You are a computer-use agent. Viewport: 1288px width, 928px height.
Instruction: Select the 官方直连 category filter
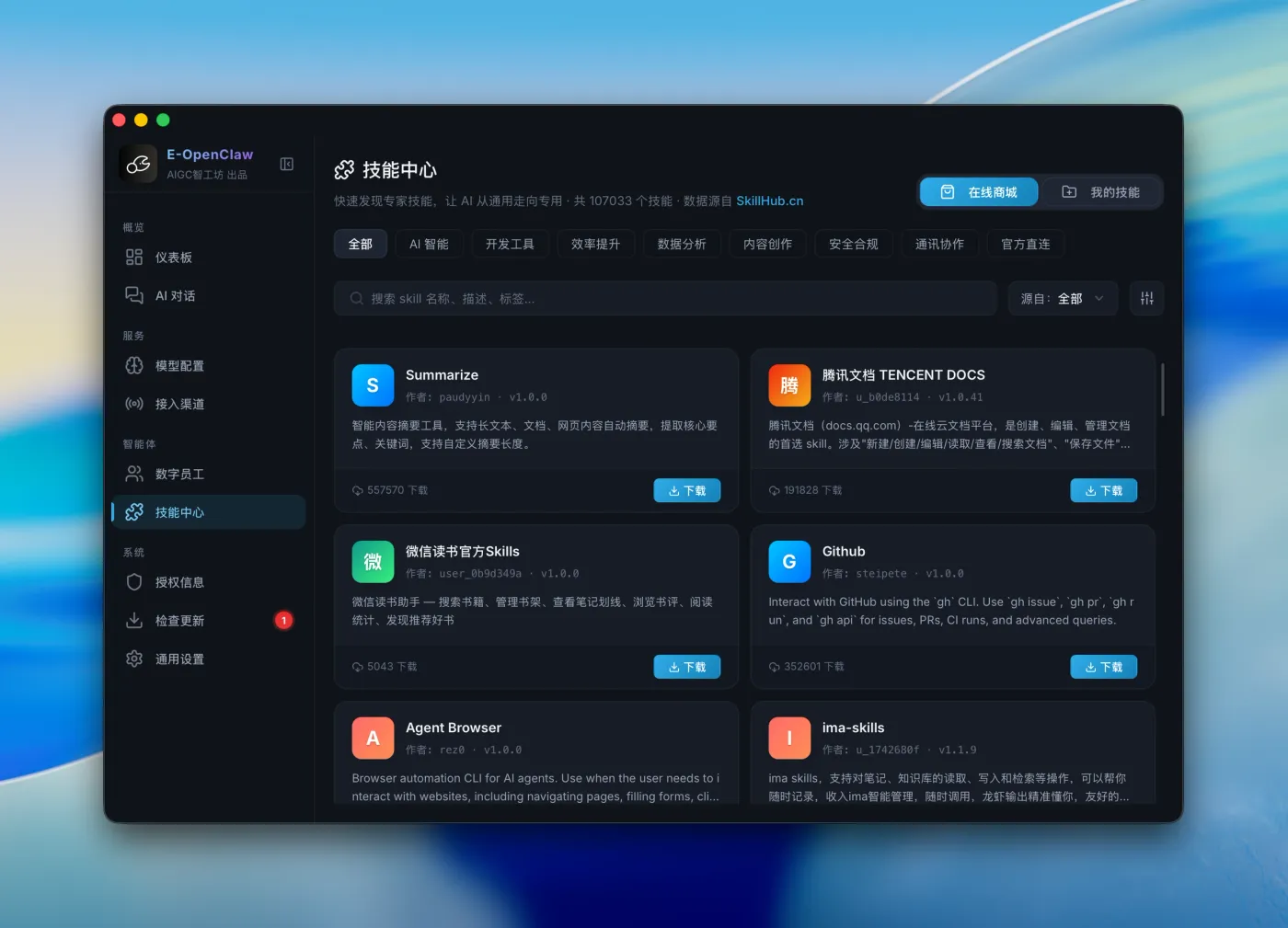pos(1026,244)
